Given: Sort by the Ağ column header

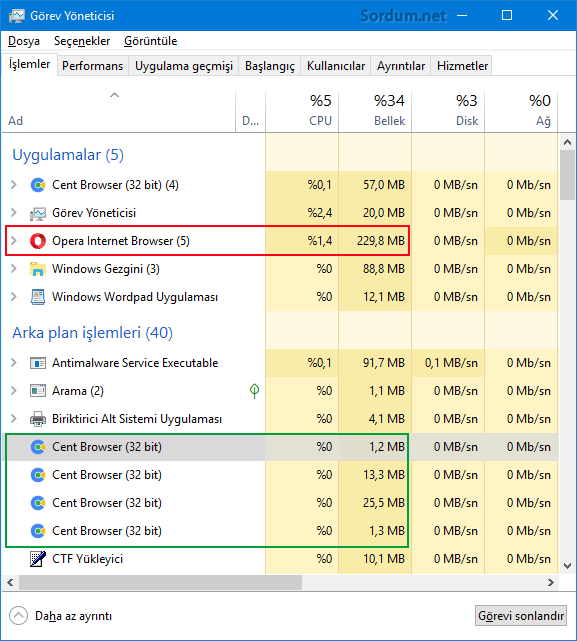Looking at the screenshot, I should (521, 112).
